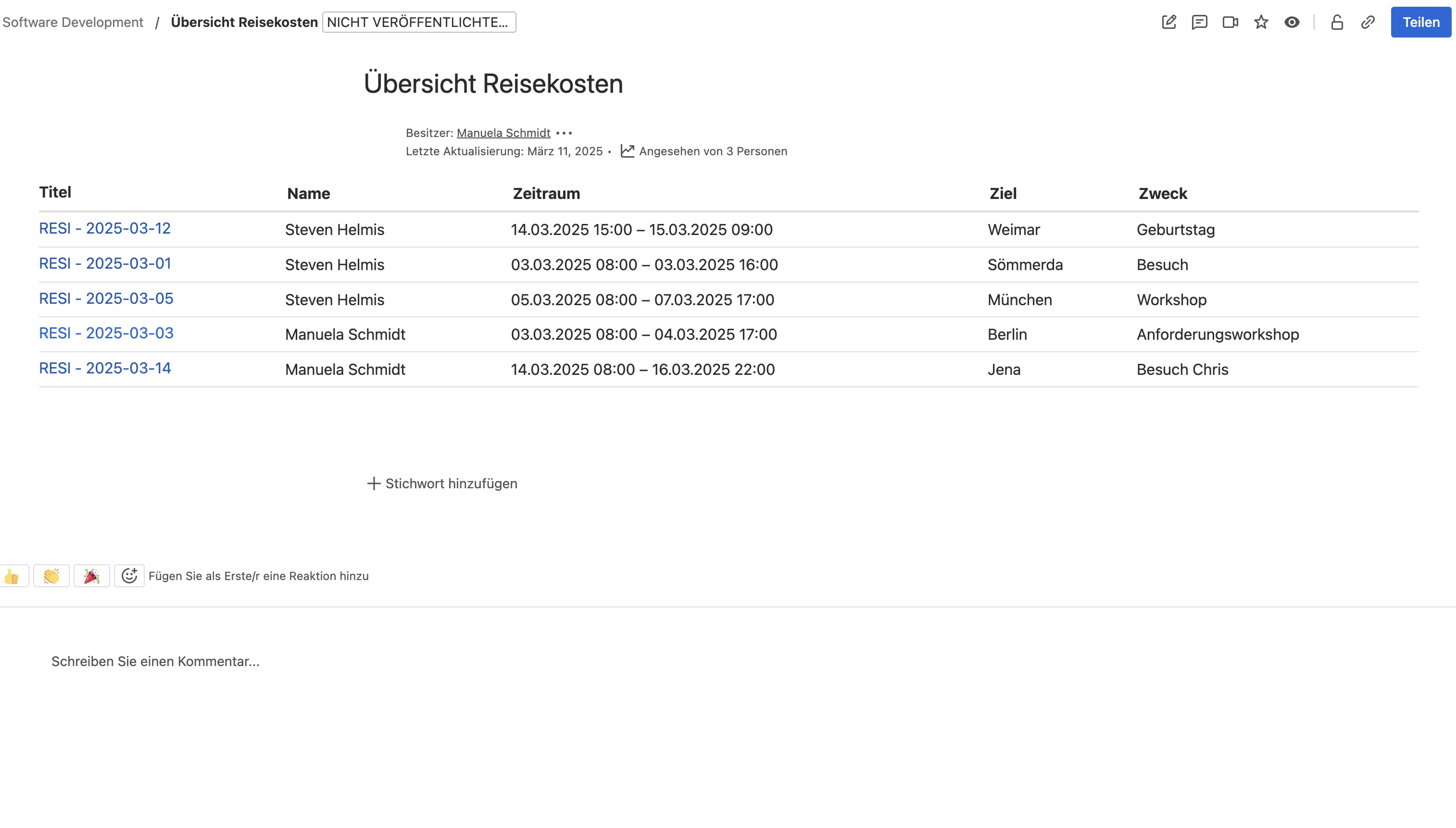
Task: Click the video camera record icon
Action: pos(1230,22)
